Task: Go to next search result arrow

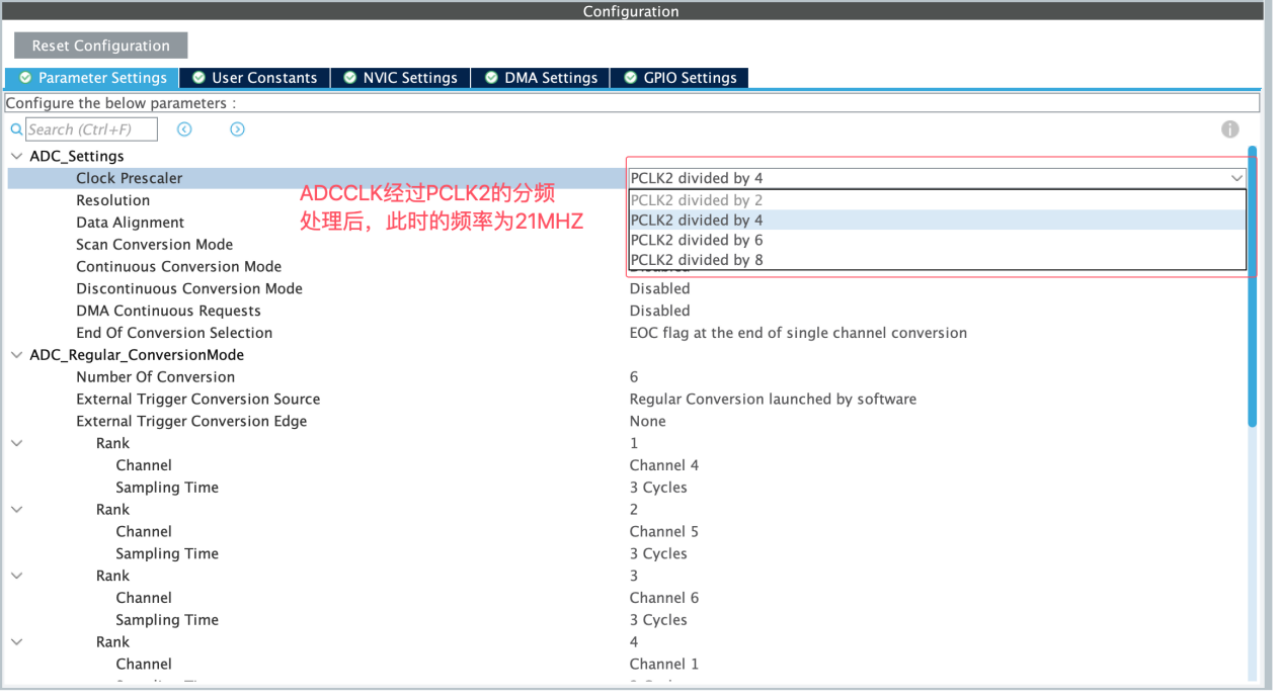Action: tap(237, 130)
